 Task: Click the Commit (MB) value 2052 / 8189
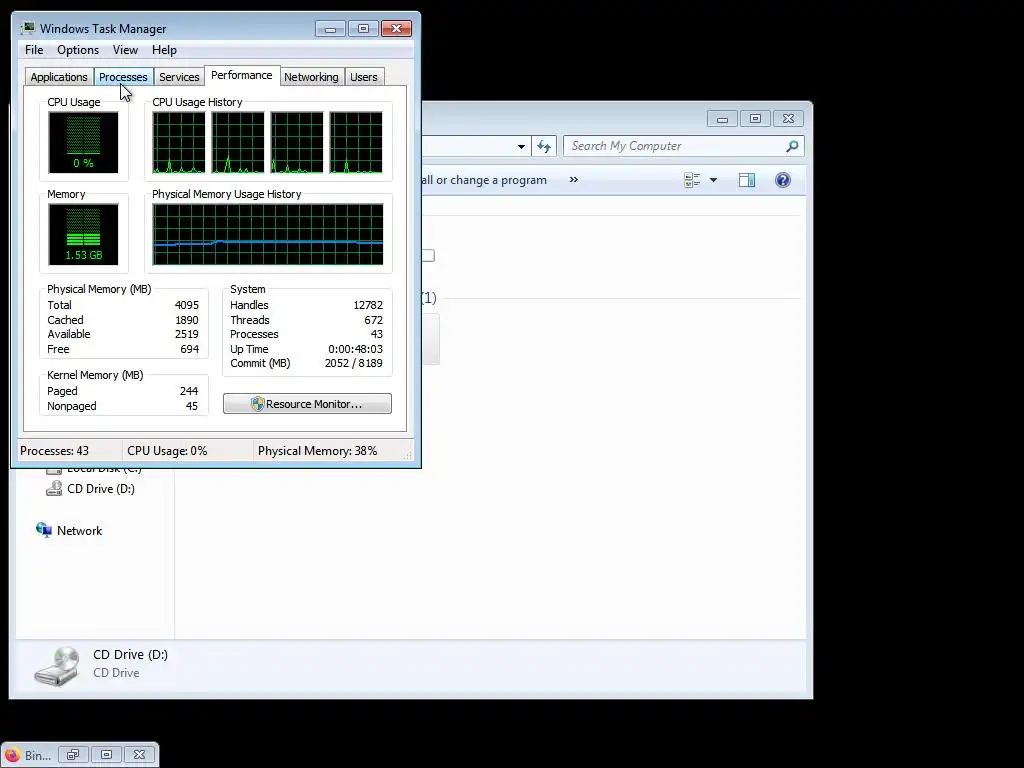(x=353, y=364)
